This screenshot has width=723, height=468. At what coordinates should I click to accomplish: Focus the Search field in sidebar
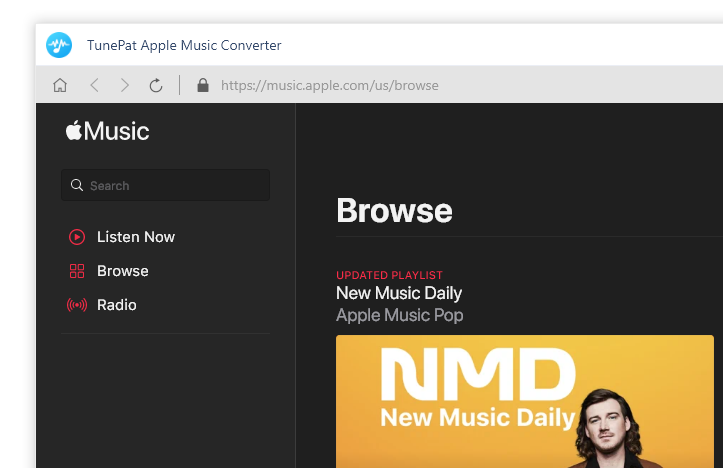coord(166,185)
